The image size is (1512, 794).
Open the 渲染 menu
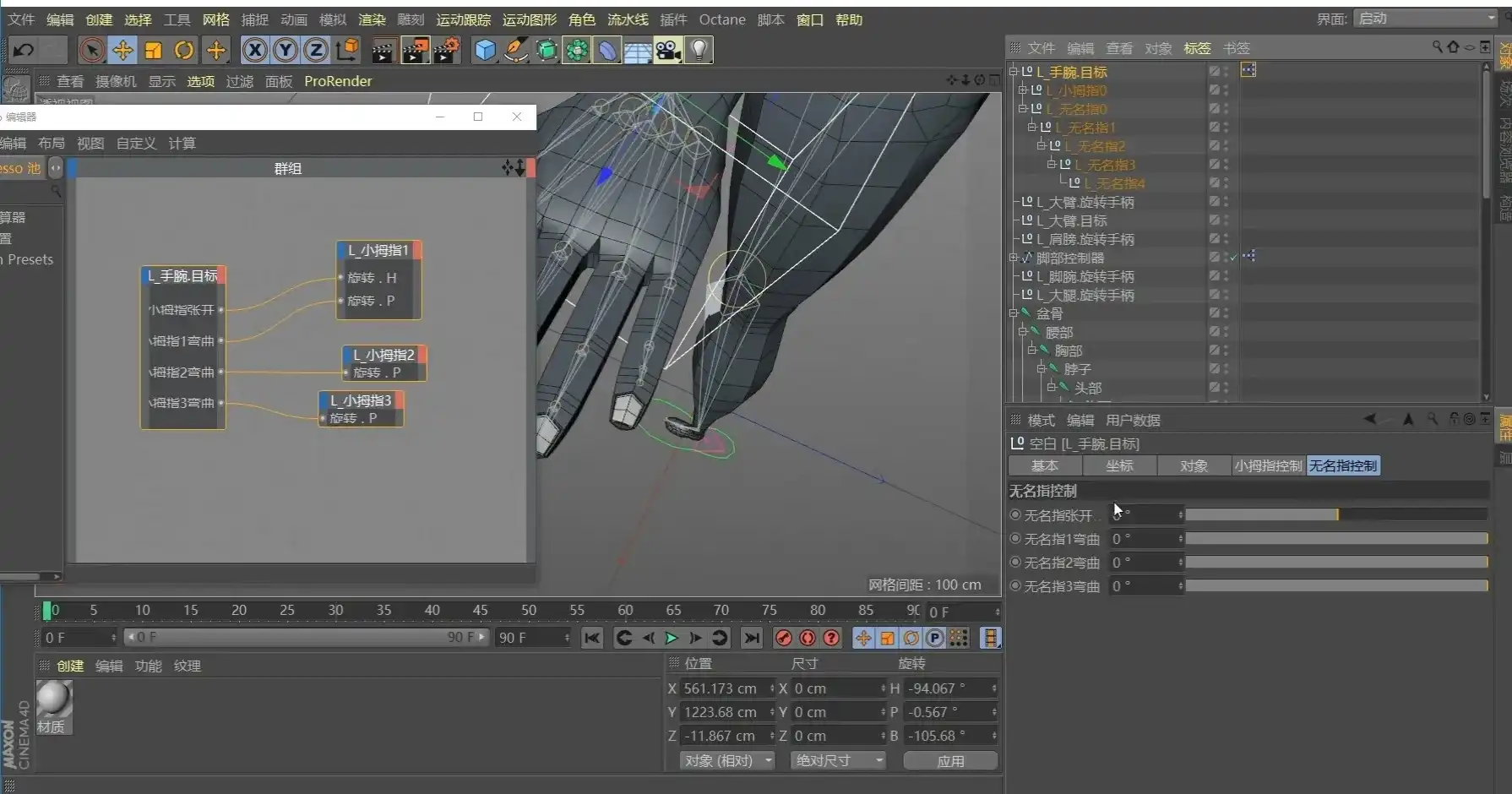tap(371, 19)
